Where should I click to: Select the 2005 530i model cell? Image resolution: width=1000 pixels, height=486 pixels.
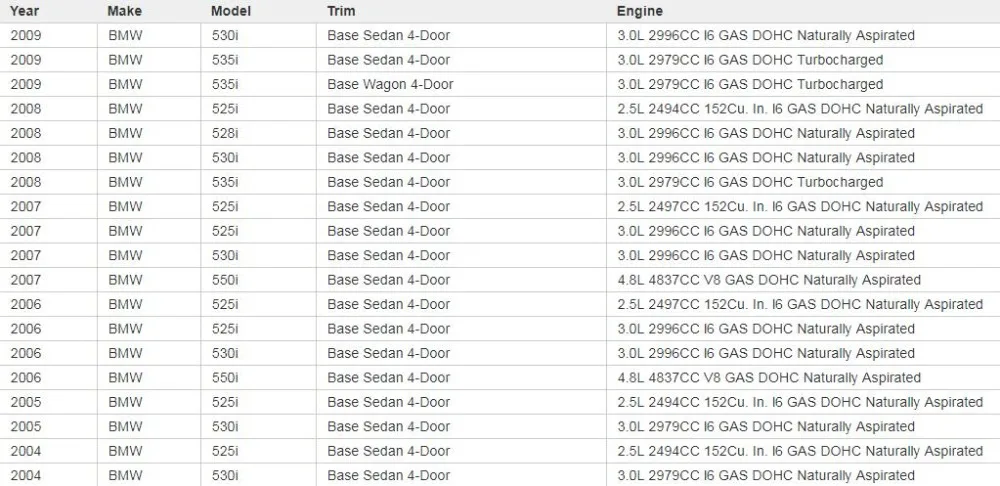258,427
